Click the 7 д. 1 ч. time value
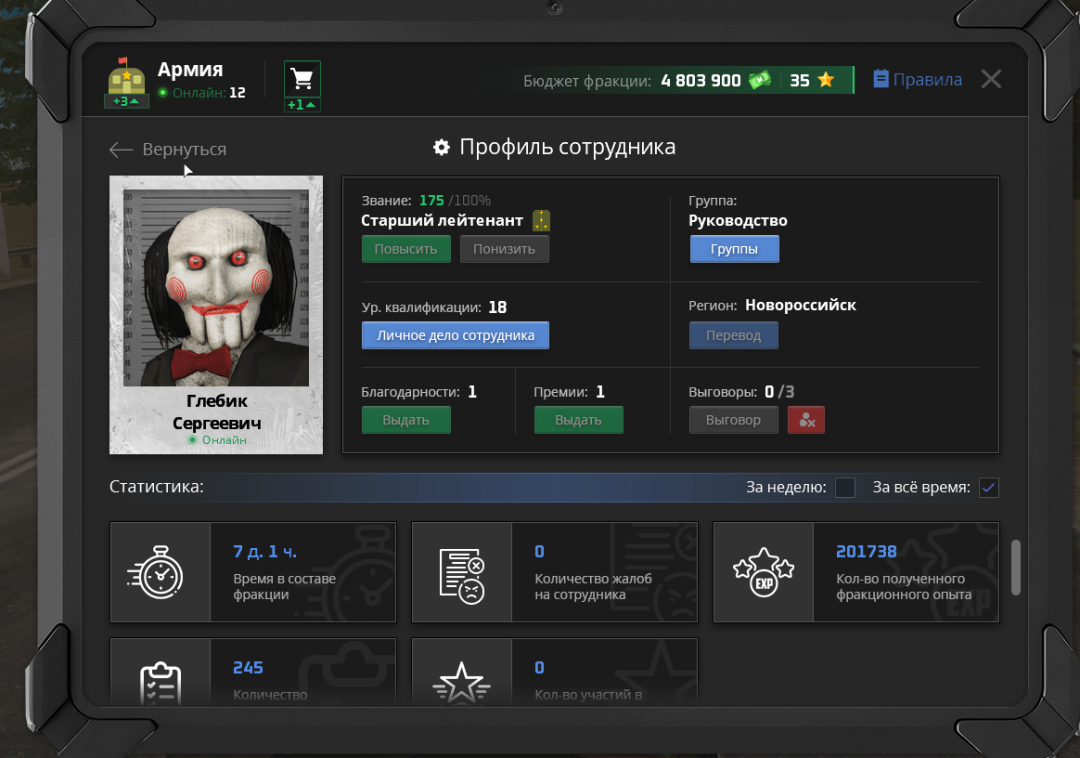Screen dimensions: 1080x758 click(x=265, y=551)
